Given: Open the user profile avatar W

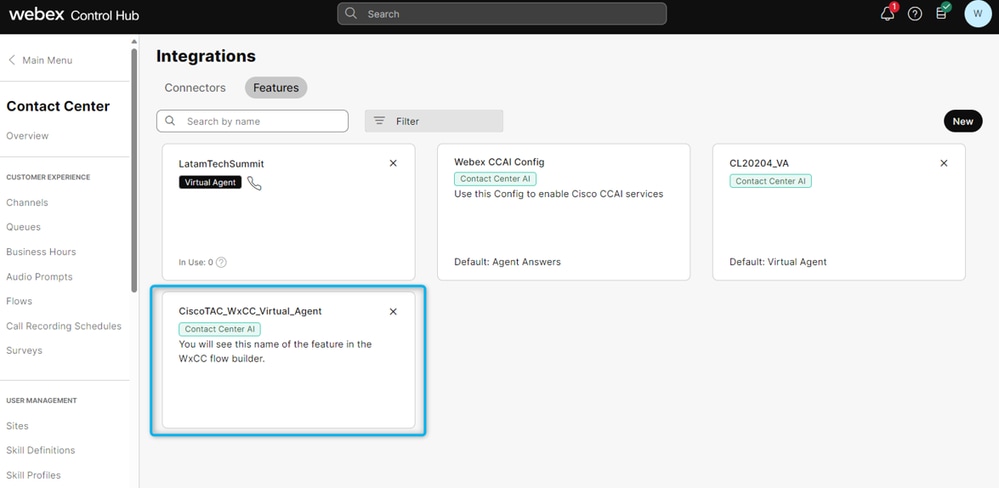Looking at the screenshot, I should coord(977,14).
